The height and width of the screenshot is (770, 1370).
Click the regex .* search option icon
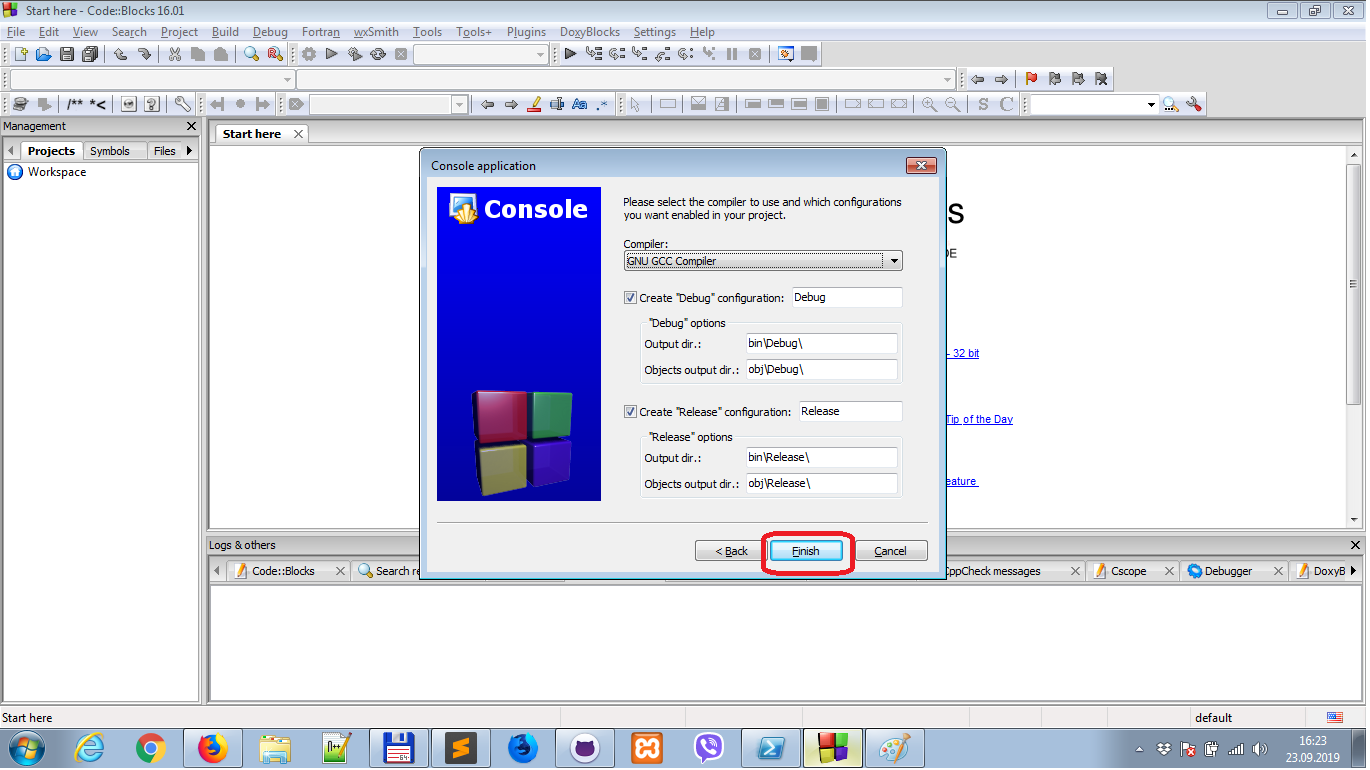[602, 104]
